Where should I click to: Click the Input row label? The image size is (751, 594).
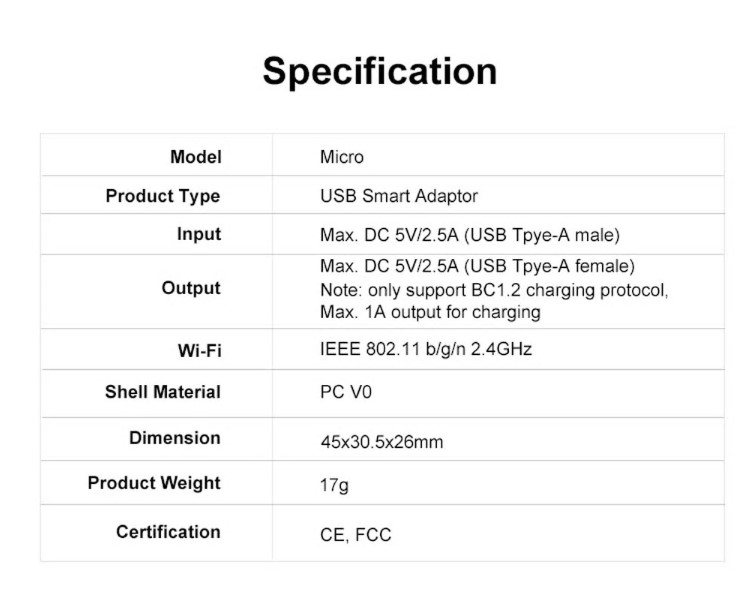pos(198,234)
